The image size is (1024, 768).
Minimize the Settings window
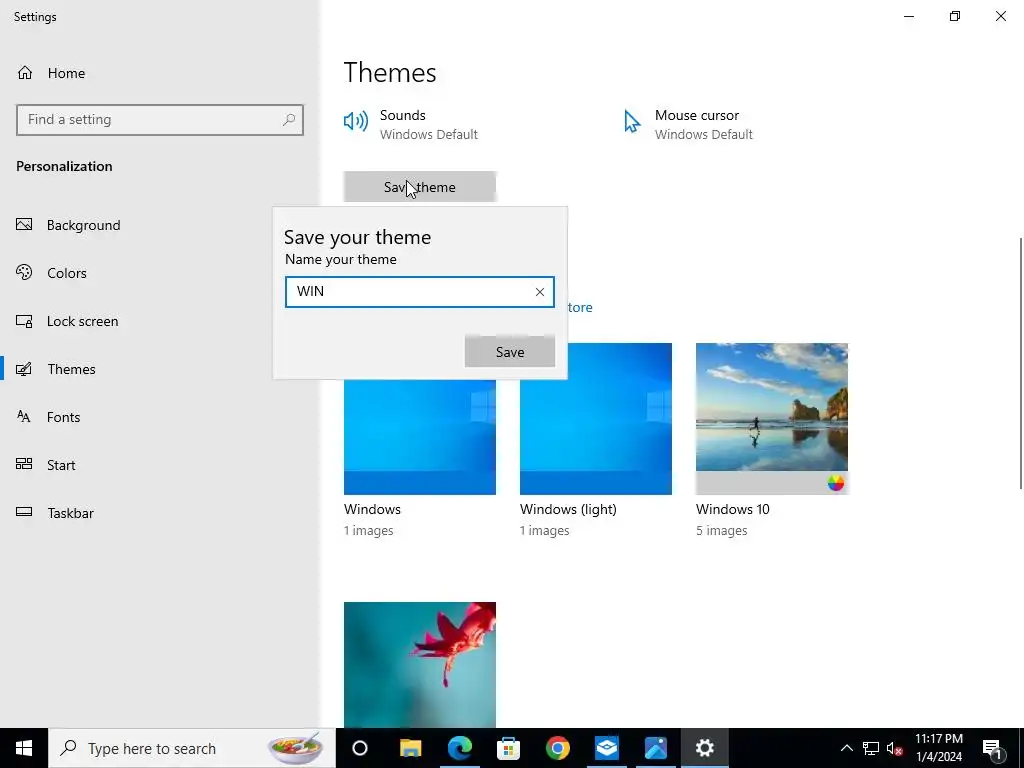[x=909, y=16]
